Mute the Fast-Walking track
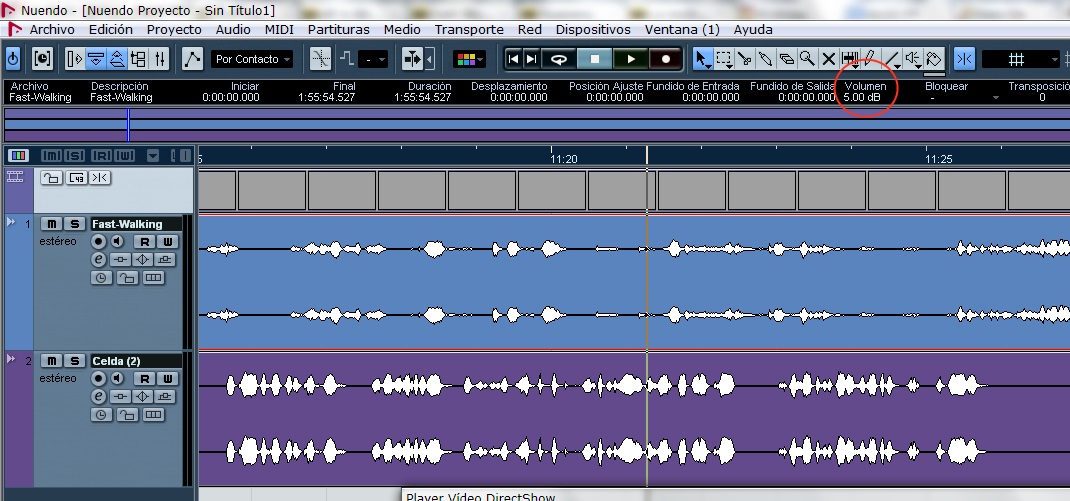Screen dimensions: 1070x501 tap(51, 224)
